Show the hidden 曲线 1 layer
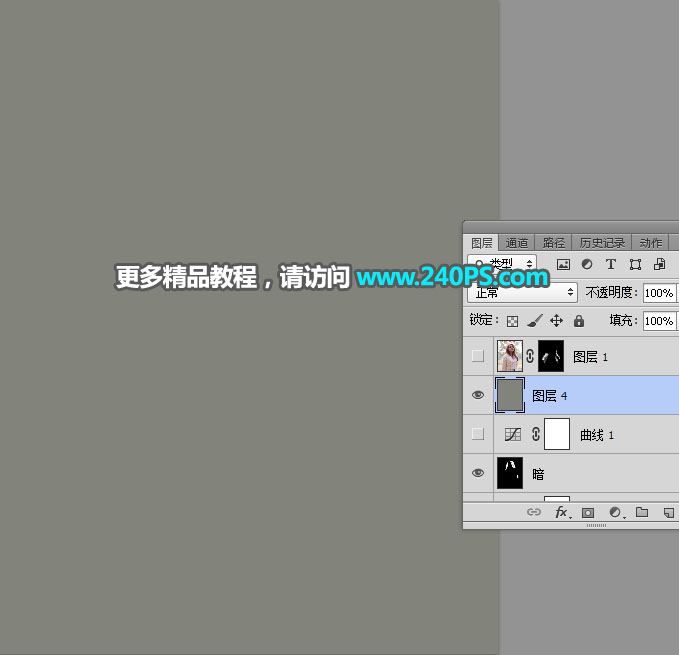Screen dimensions: 679x655 coord(478,434)
